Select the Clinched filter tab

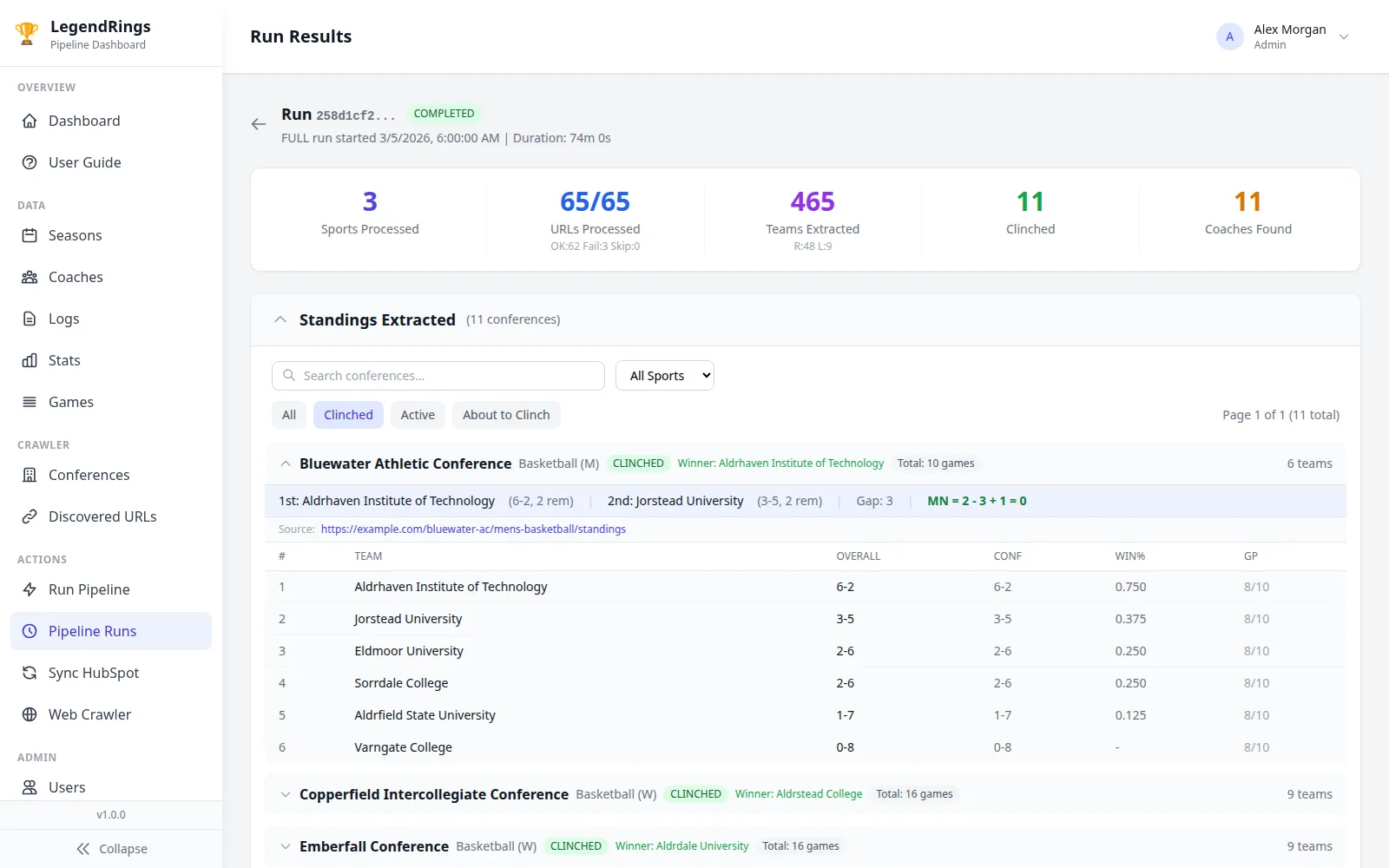point(348,415)
